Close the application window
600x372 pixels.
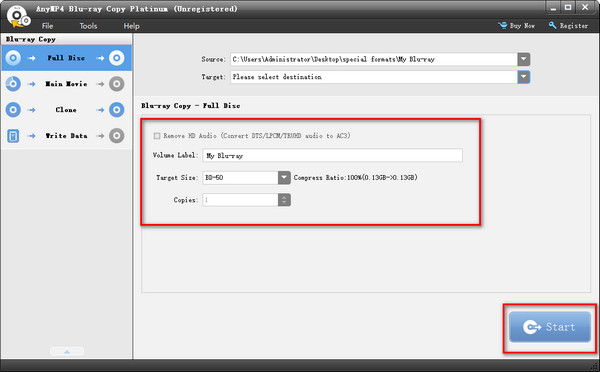click(x=585, y=7)
